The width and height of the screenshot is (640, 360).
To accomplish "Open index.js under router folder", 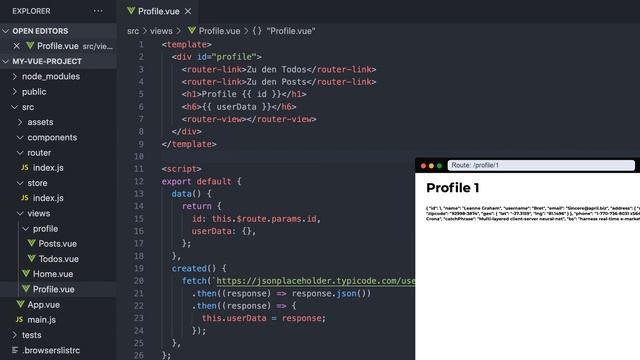I will pyautogui.click(x=48, y=168).
